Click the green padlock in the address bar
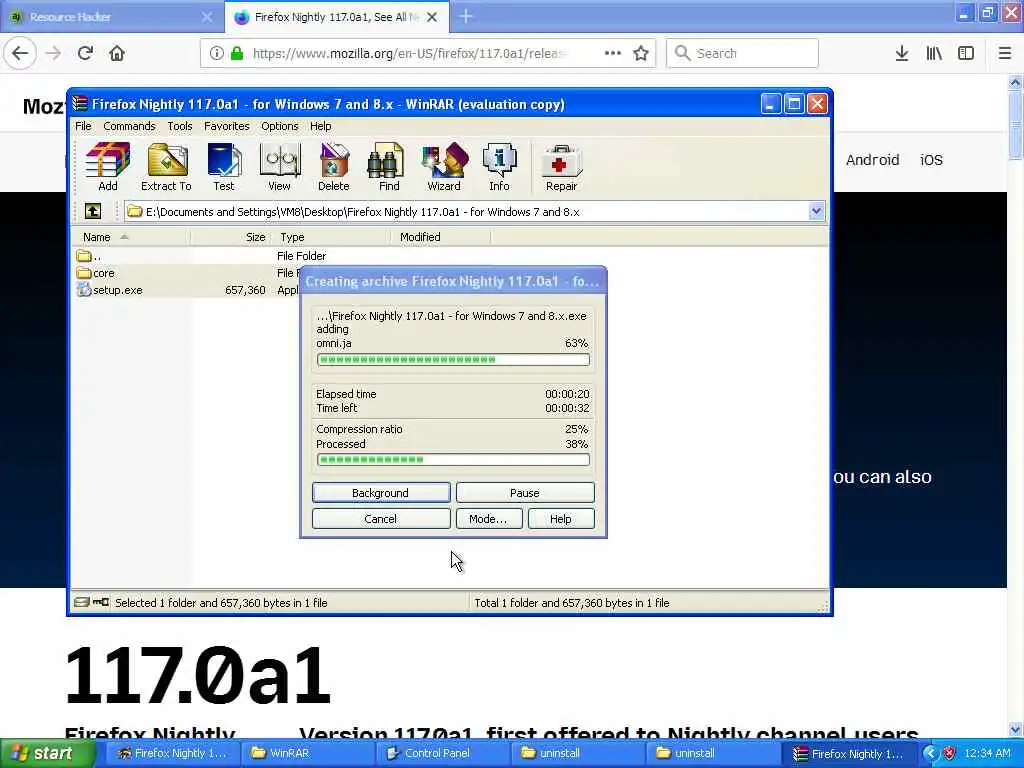The image size is (1024, 768). pos(238,53)
